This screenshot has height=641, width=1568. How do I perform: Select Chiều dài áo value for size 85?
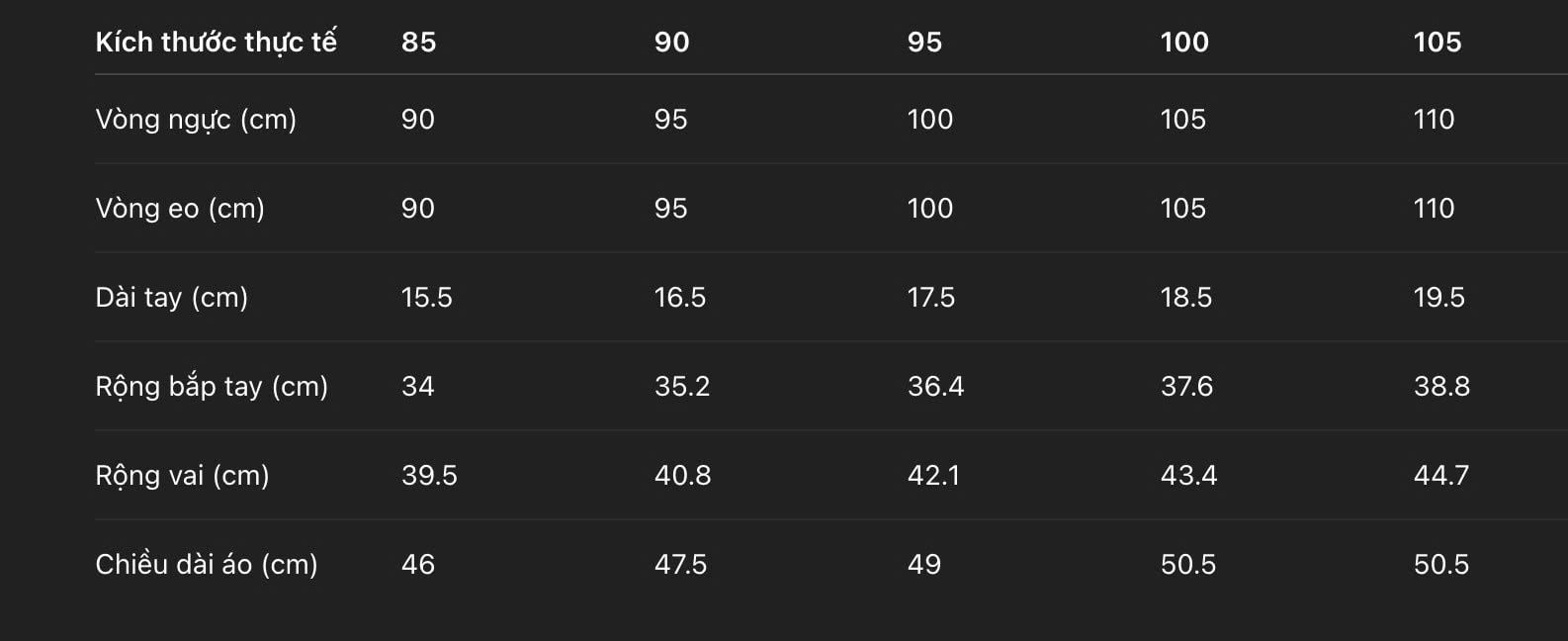(x=417, y=564)
